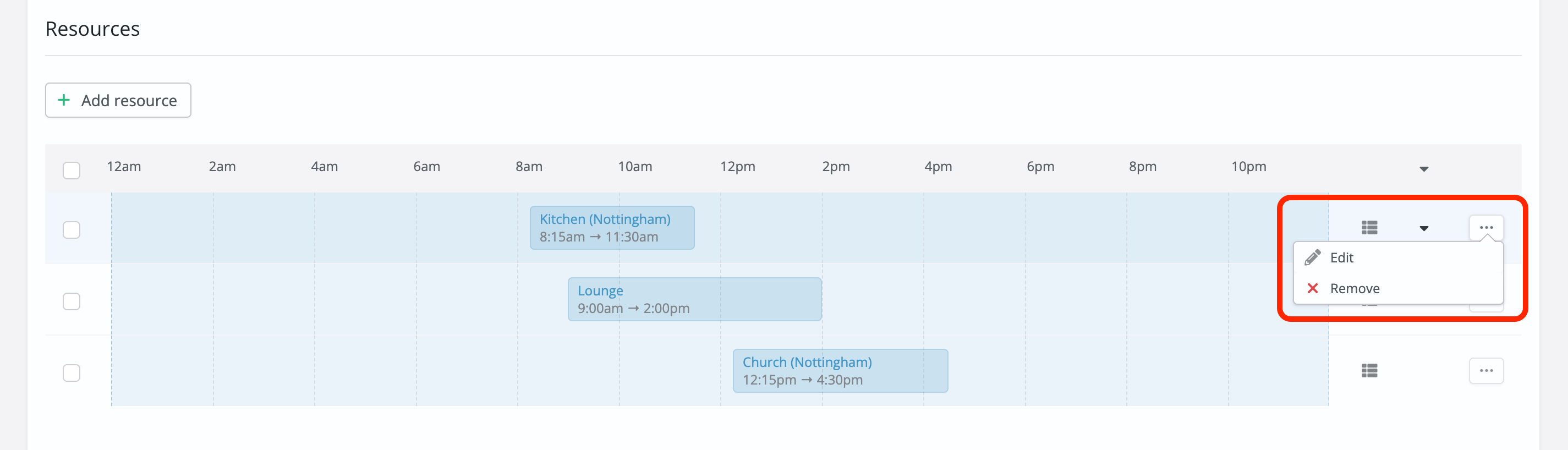Click the Add resource button
Image resolution: width=1568 pixels, height=450 pixels.
pos(118,100)
